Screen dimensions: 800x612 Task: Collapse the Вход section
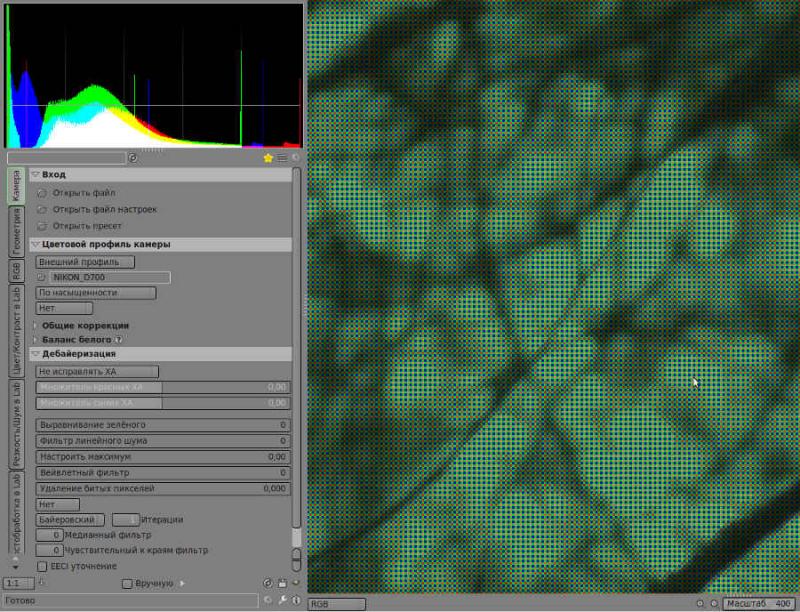(35, 174)
